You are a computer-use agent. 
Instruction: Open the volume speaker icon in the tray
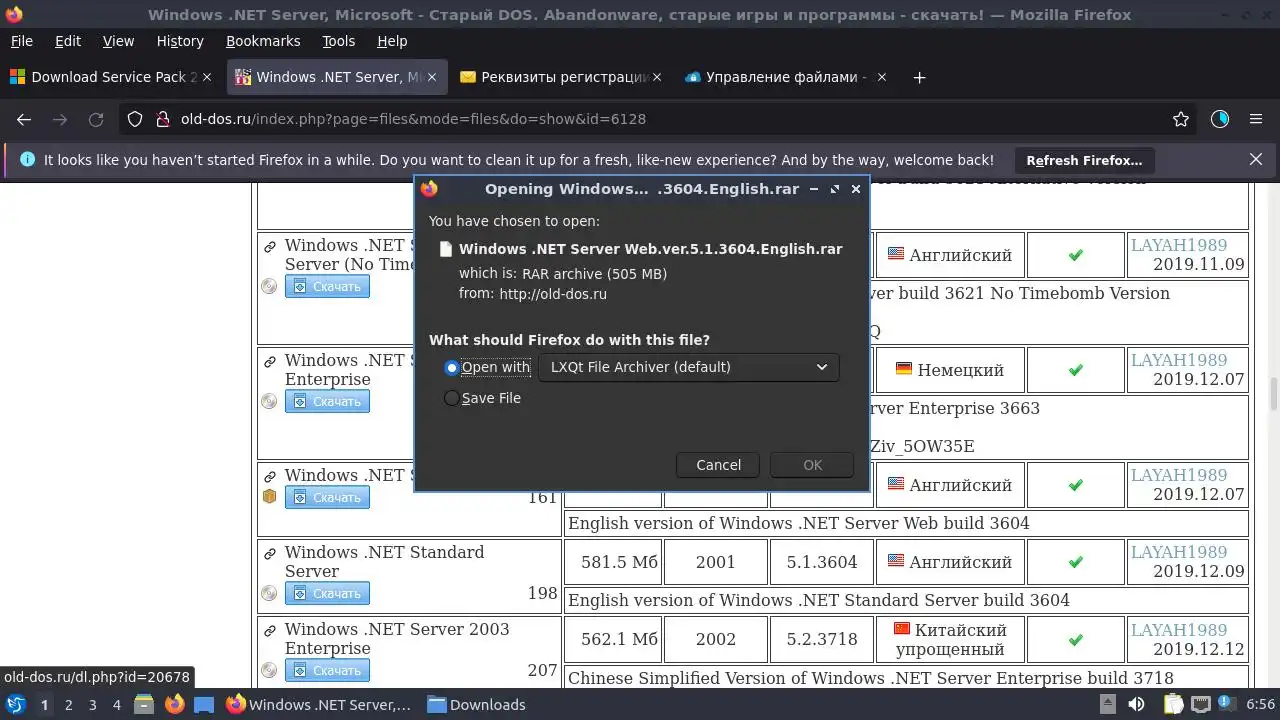pos(1136,705)
